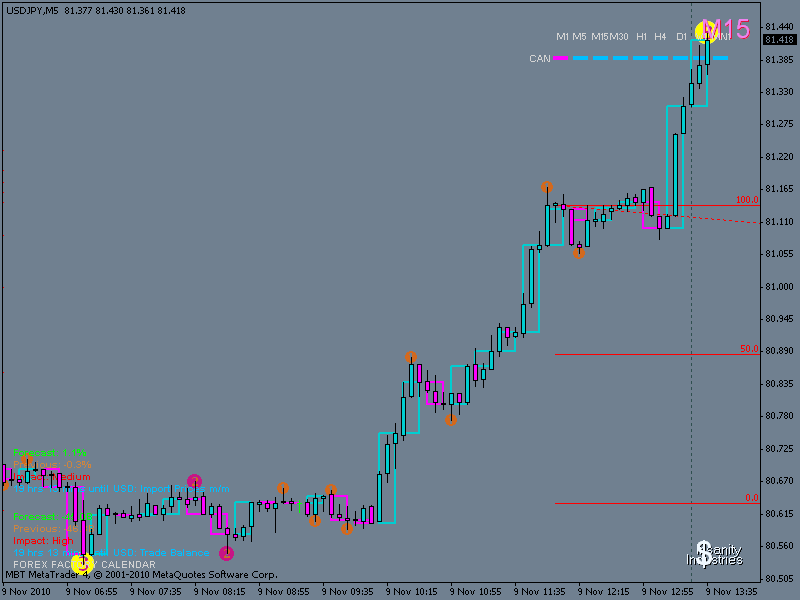Click the 9 Nov 11:35 time label

coord(539,592)
